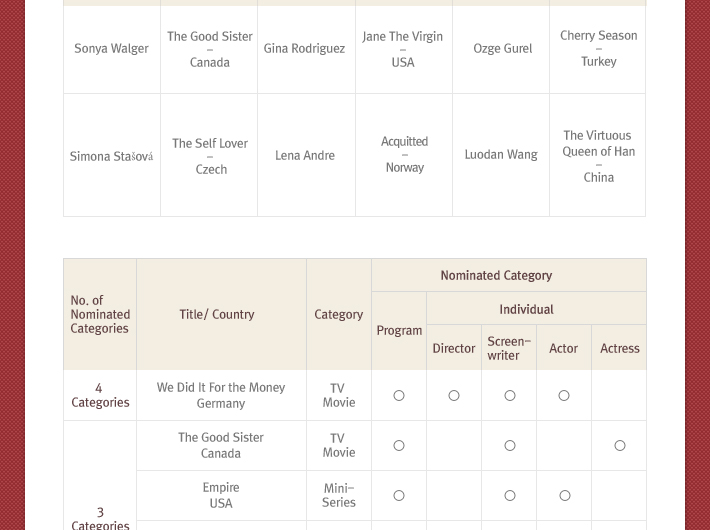Screen dimensions: 710x530
Task: Click the Nominated Category header
Action: click(509, 276)
